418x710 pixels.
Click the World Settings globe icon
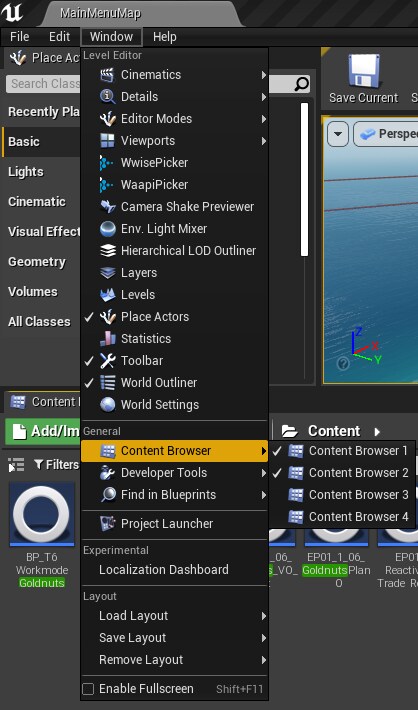tap(107, 404)
